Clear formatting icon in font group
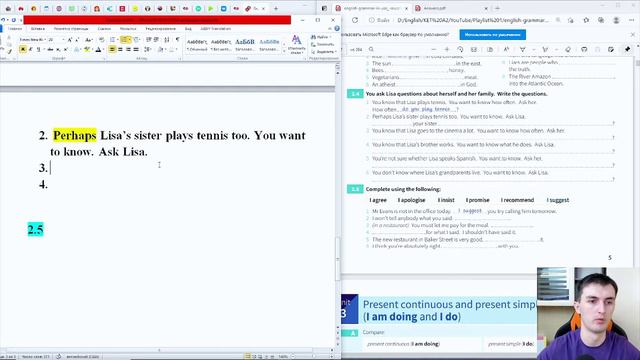Image resolution: width=640 pixels, height=360 pixels. (x=102, y=40)
